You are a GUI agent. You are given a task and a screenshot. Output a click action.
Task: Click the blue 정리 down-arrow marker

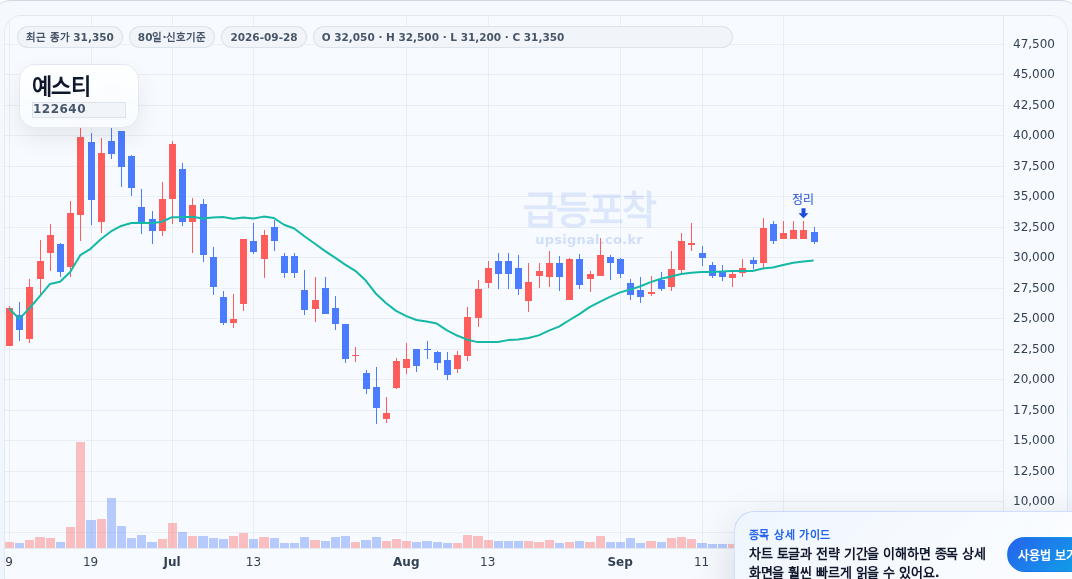point(803,213)
